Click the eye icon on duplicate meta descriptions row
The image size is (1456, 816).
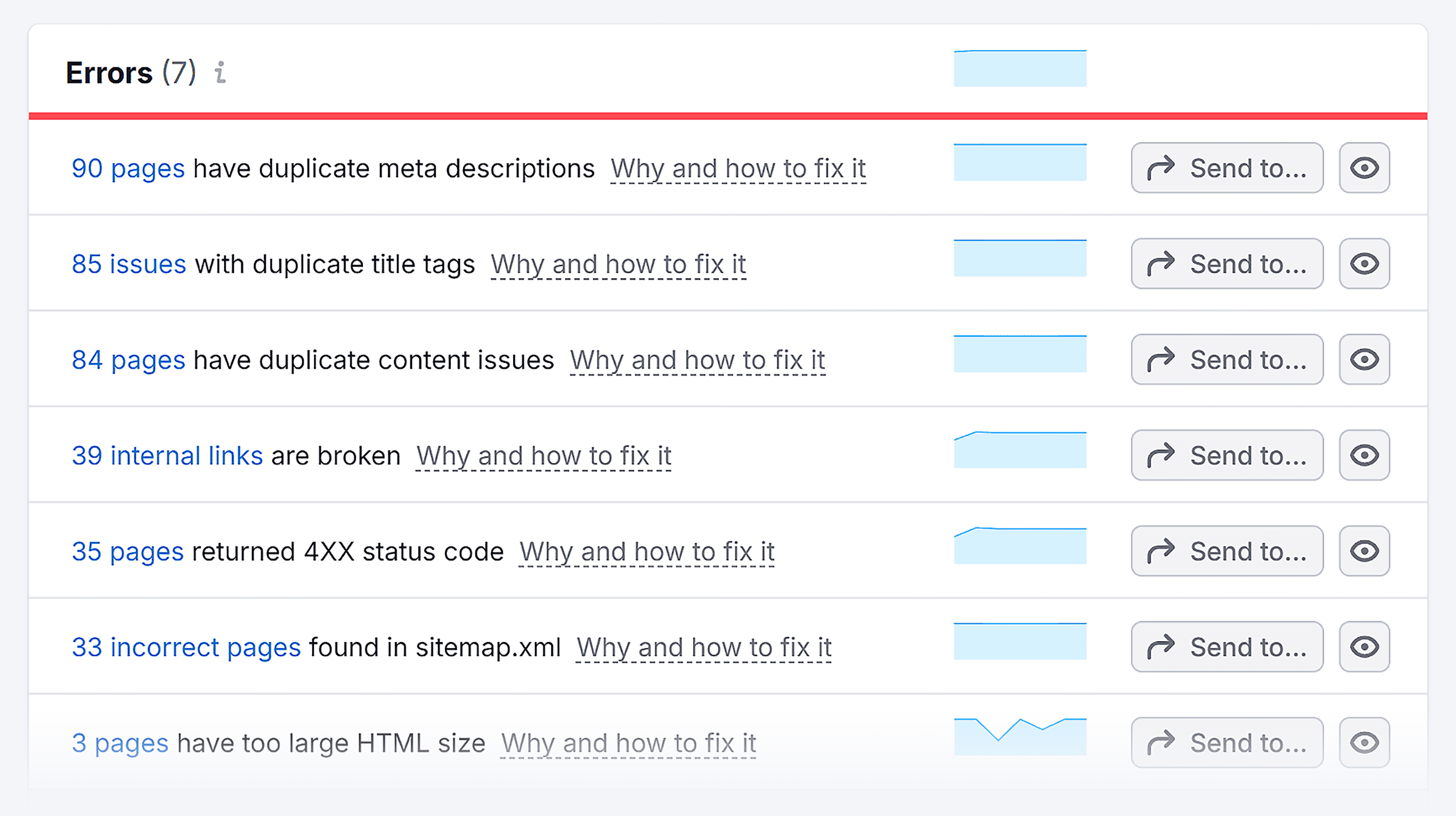click(1365, 168)
